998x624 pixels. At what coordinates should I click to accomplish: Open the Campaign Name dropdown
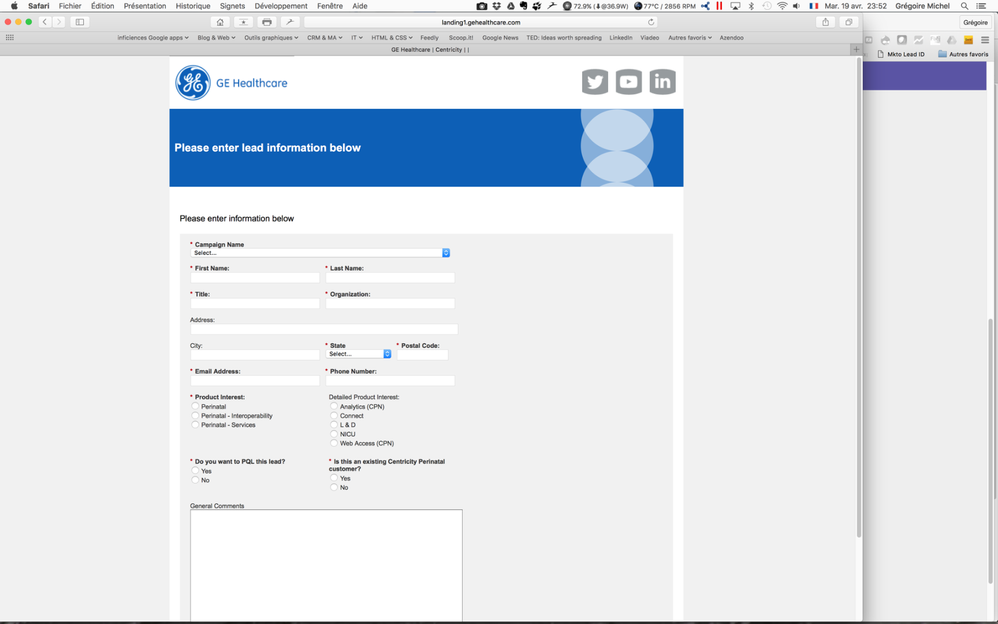320,253
